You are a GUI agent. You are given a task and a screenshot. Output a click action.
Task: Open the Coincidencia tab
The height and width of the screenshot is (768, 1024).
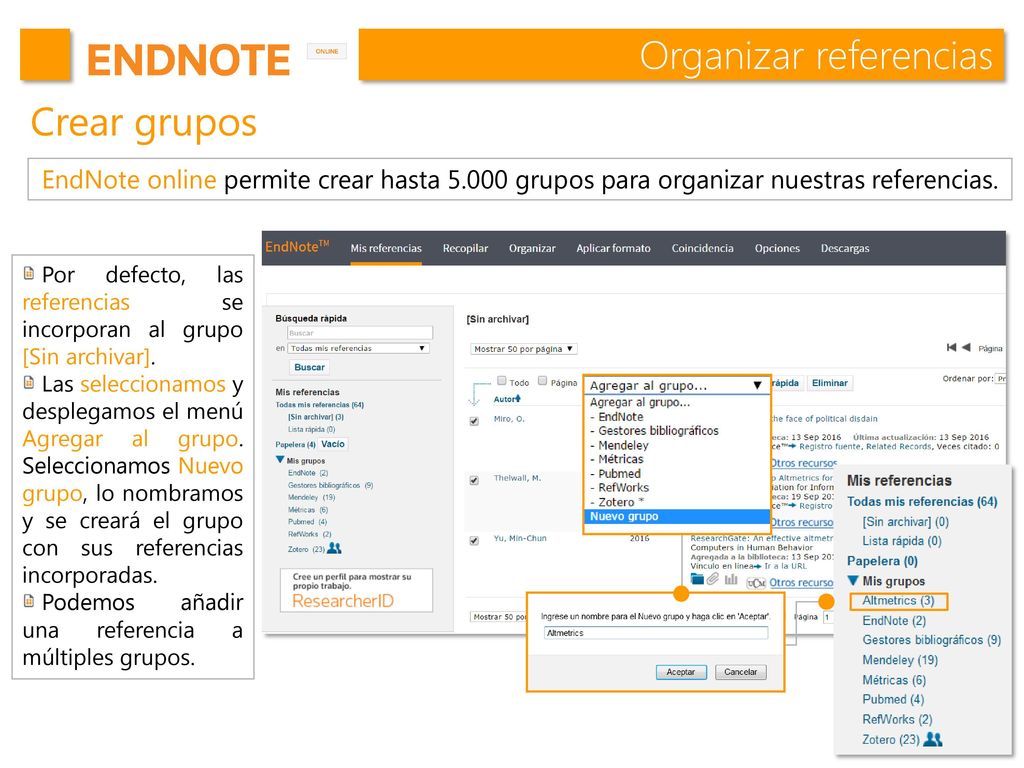click(x=703, y=248)
